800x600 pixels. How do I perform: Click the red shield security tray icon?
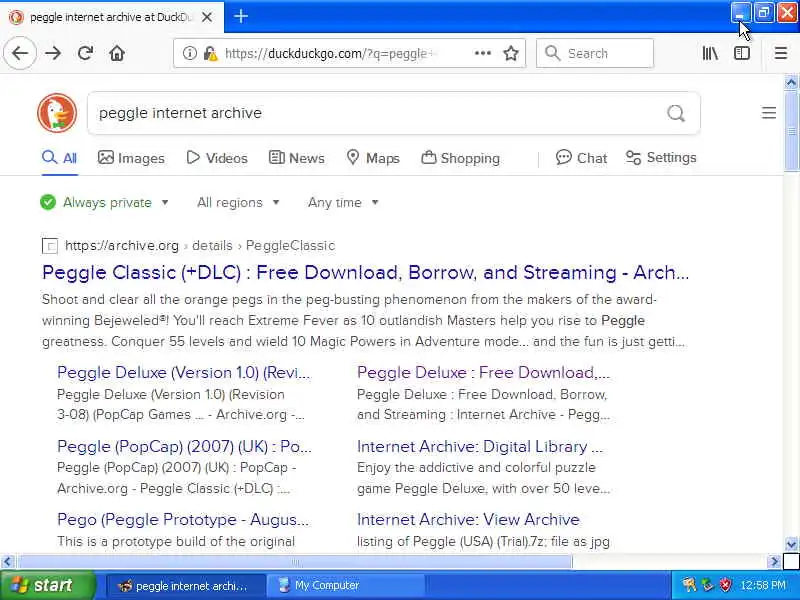pos(725,585)
